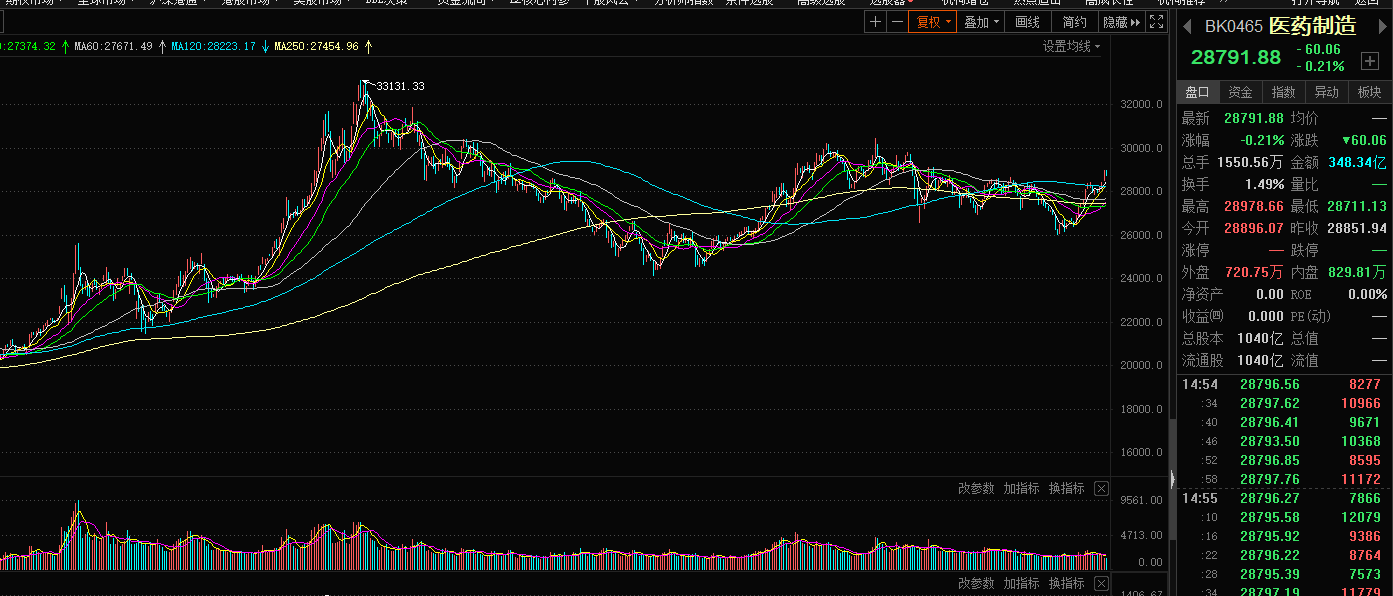
Task: Click 改参数 in the volume panel
Action: pyautogui.click(x=976, y=488)
